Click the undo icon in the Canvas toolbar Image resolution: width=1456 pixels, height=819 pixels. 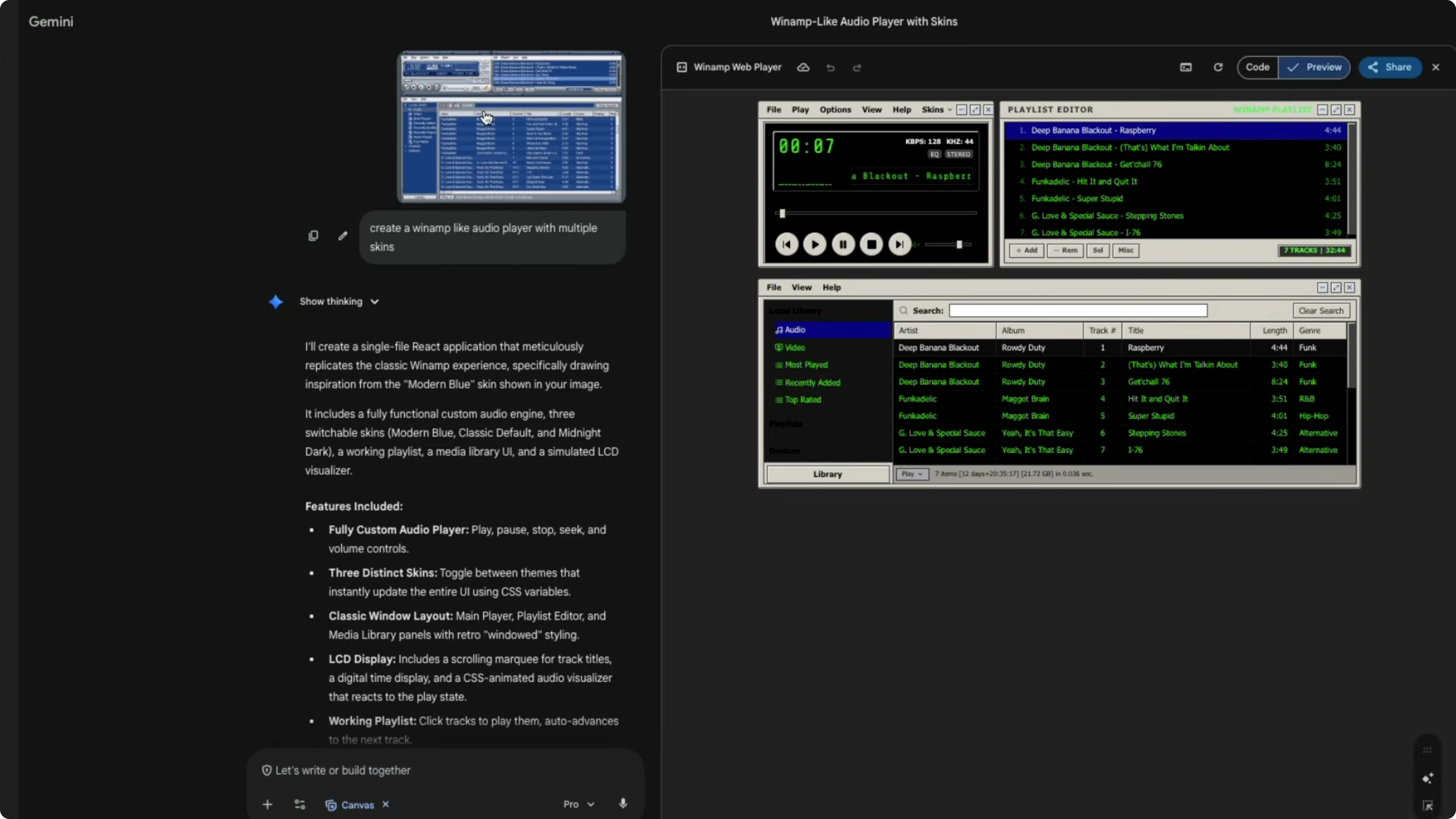pyautogui.click(x=830, y=67)
